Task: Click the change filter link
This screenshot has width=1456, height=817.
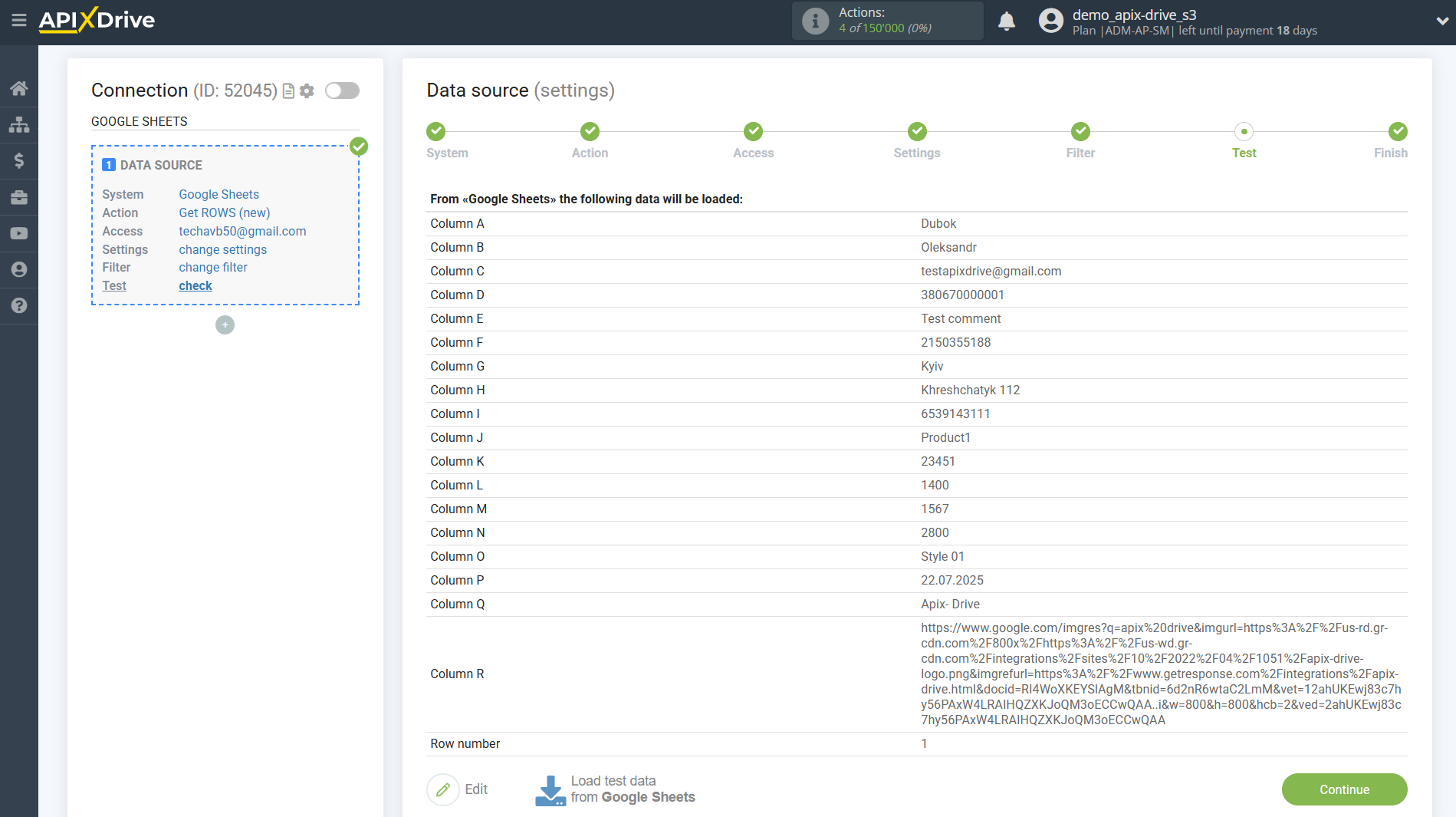Action: [x=213, y=267]
